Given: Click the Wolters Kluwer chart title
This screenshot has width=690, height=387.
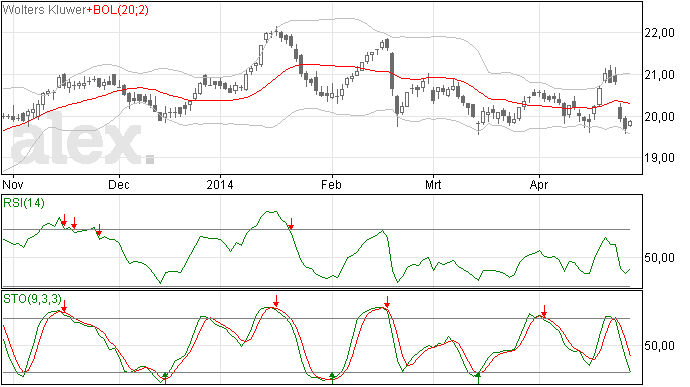Looking at the screenshot, I should point(44,10).
